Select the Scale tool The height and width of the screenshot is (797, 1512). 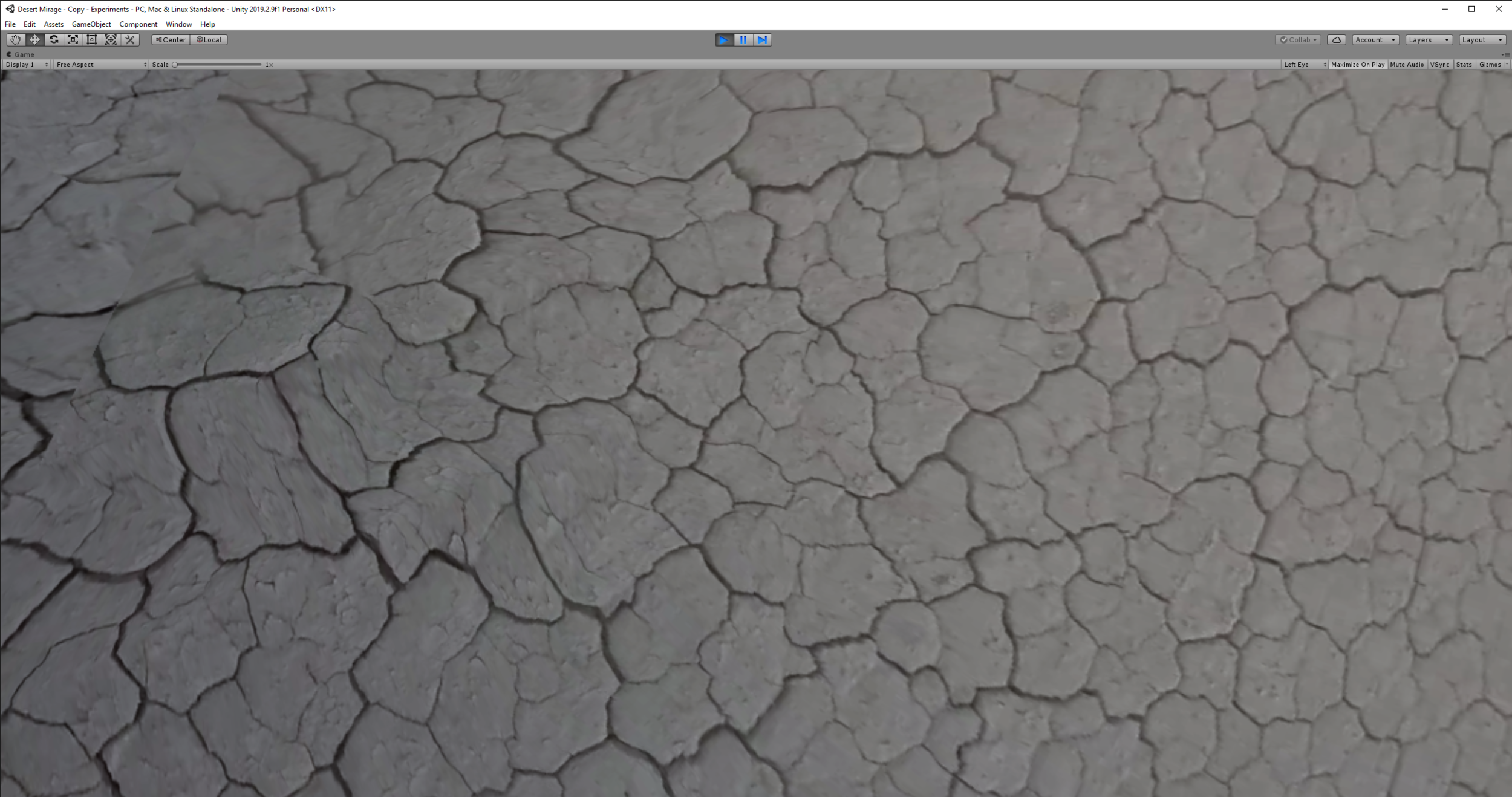click(73, 40)
